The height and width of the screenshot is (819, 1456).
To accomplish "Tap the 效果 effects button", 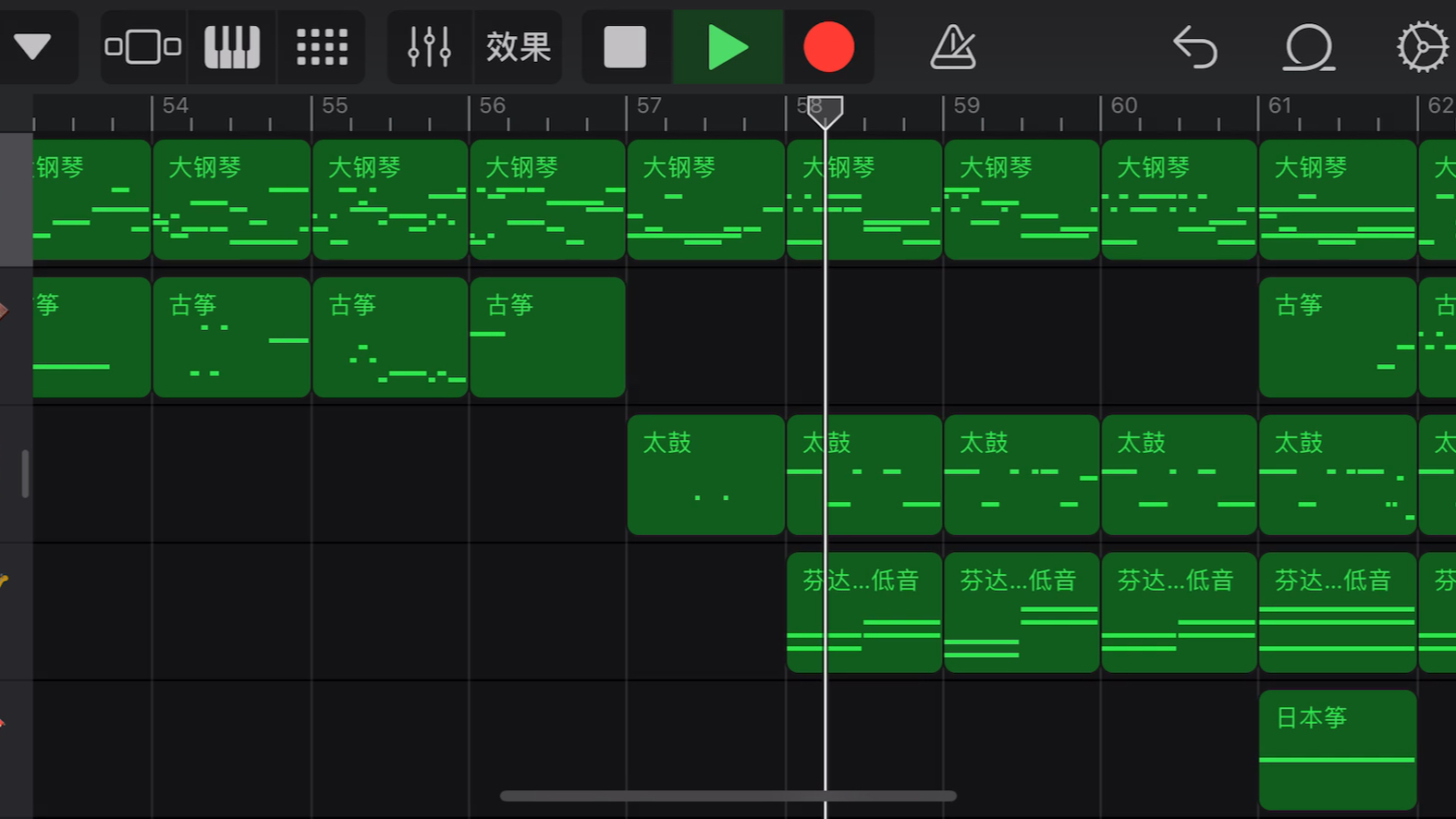I will click(x=519, y=46).
